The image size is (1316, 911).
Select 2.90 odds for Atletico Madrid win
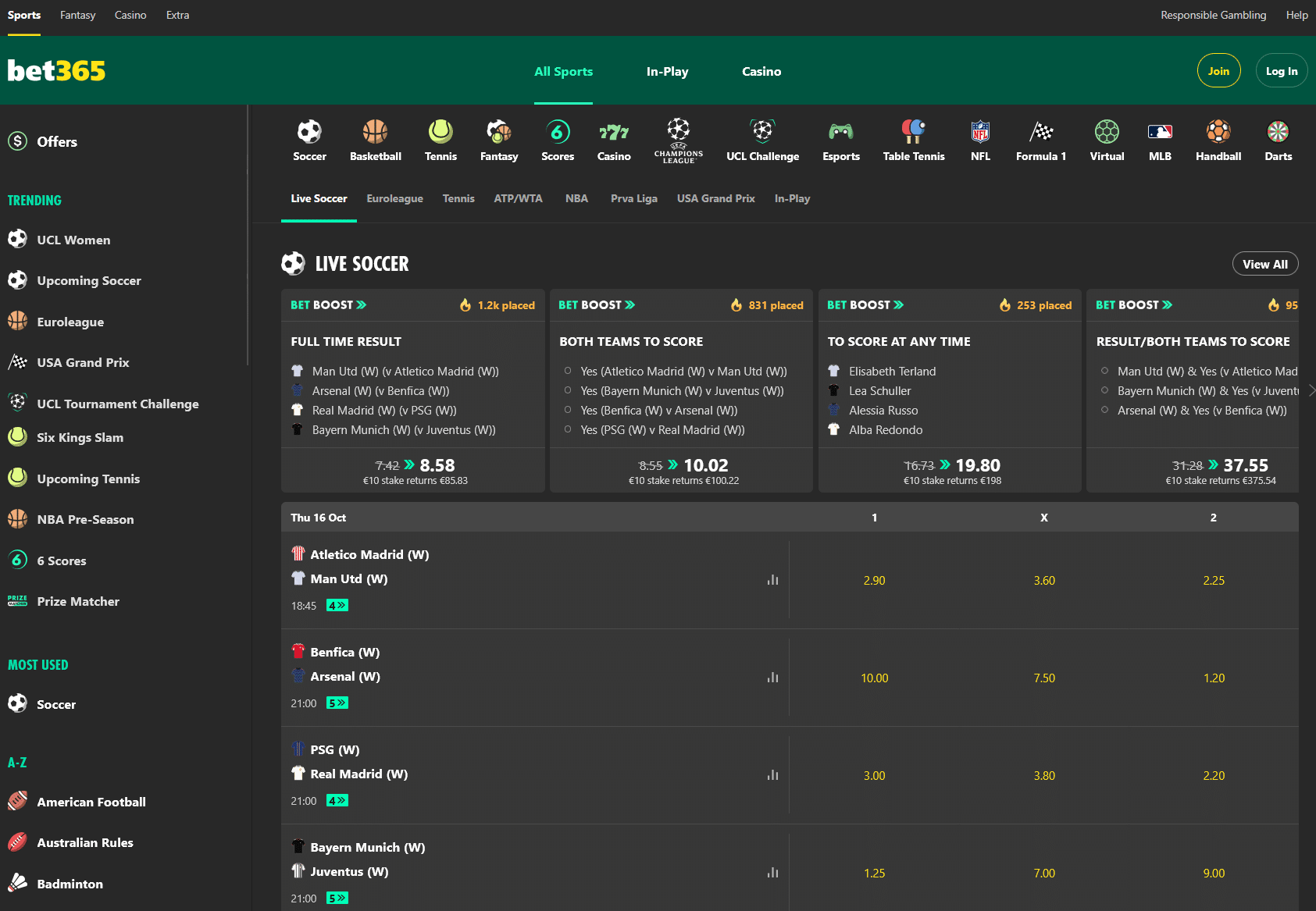point(874,581)
